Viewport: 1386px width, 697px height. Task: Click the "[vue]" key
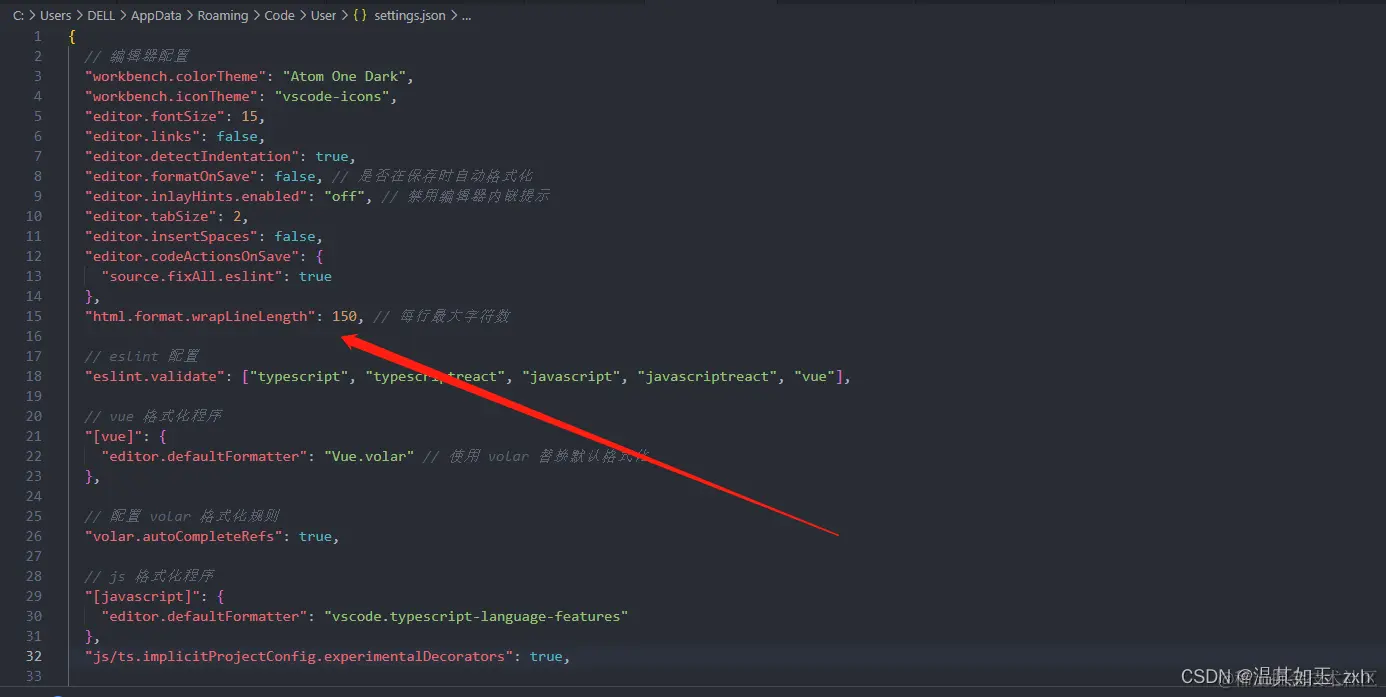point(113,436)
